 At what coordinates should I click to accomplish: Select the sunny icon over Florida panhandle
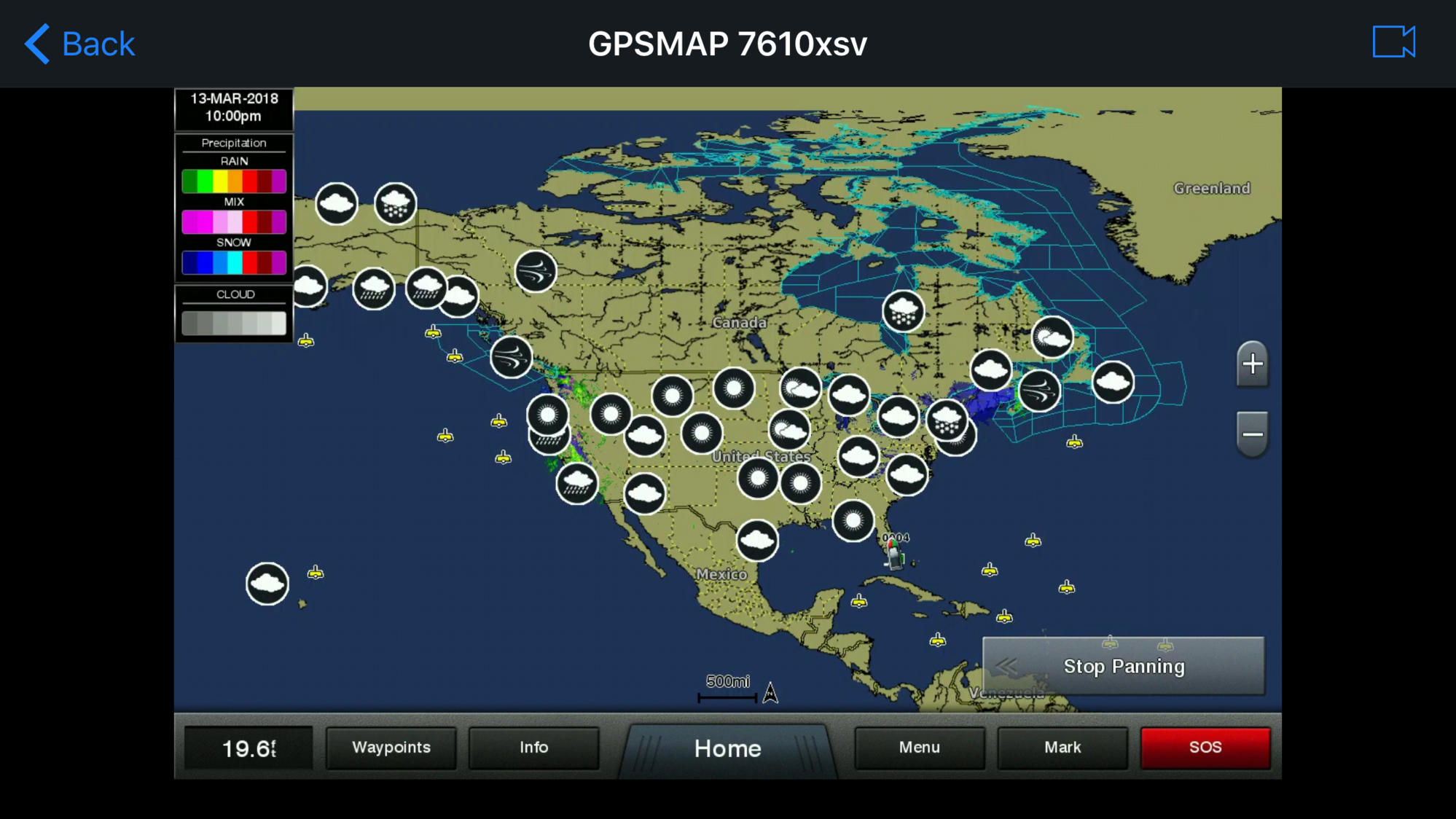click(x=853, y=520)
